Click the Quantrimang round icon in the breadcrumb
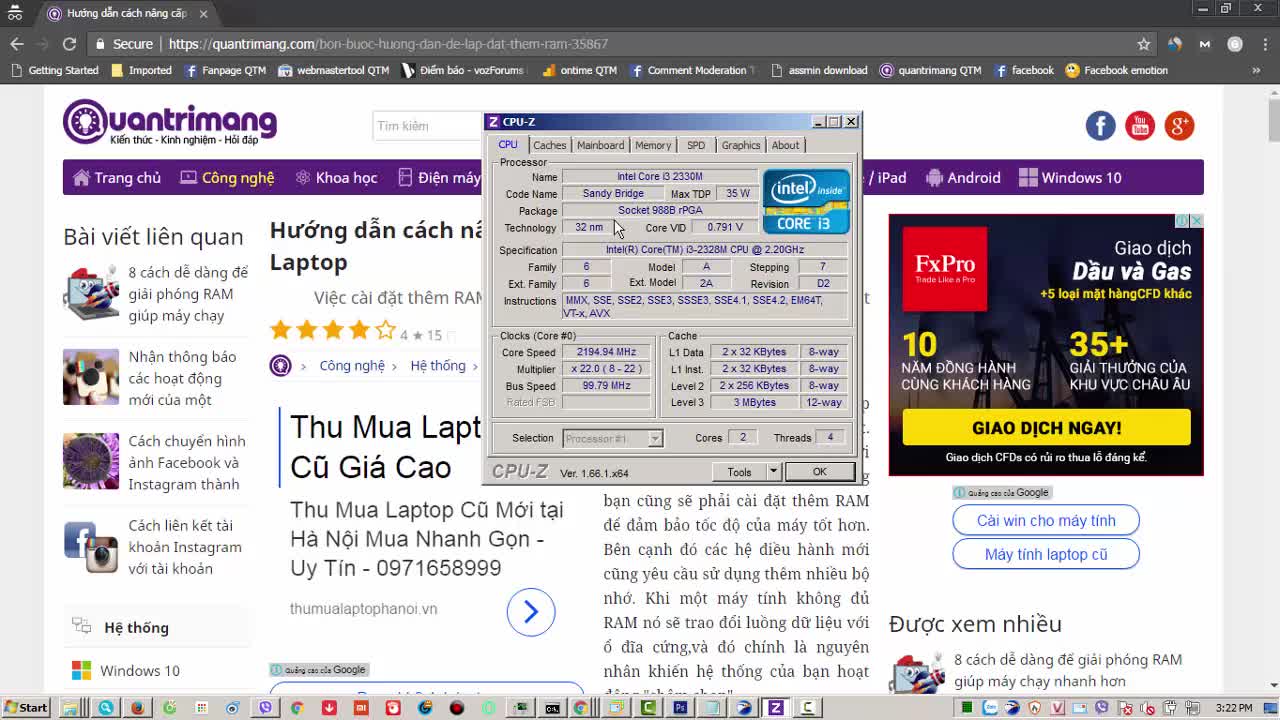 coord(280,366)
